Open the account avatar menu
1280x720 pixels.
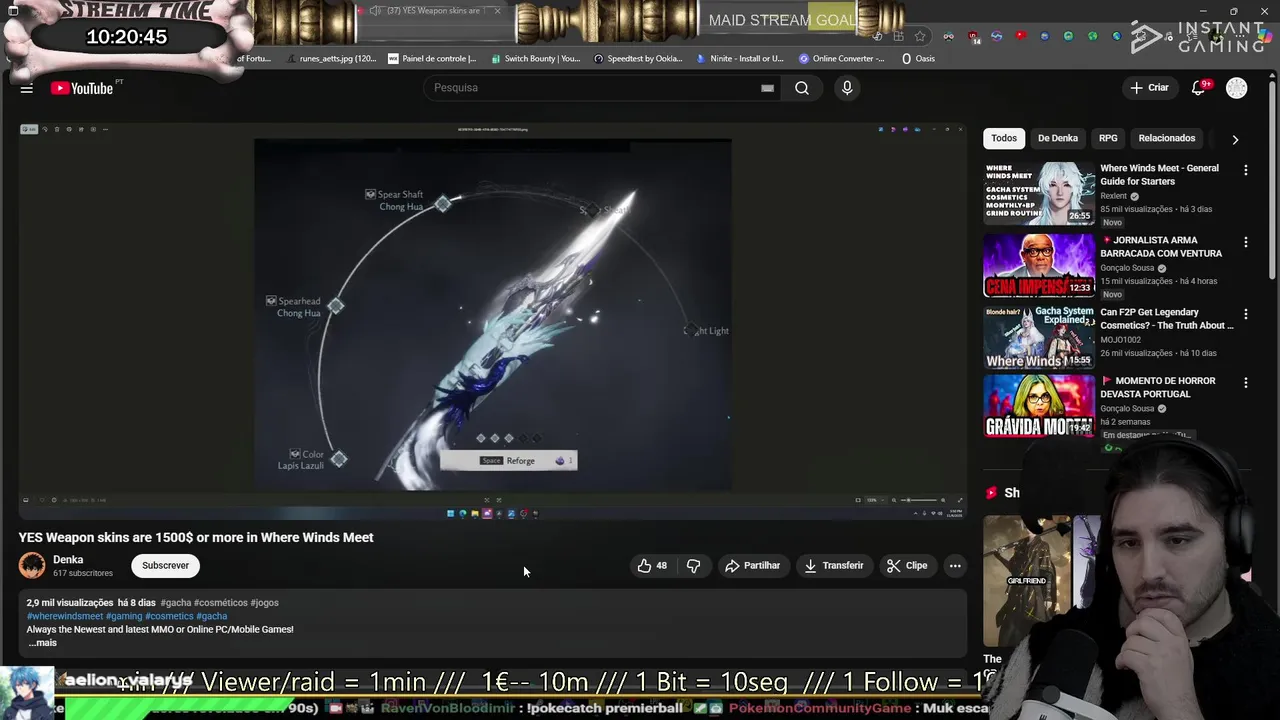coord(1237,88)
